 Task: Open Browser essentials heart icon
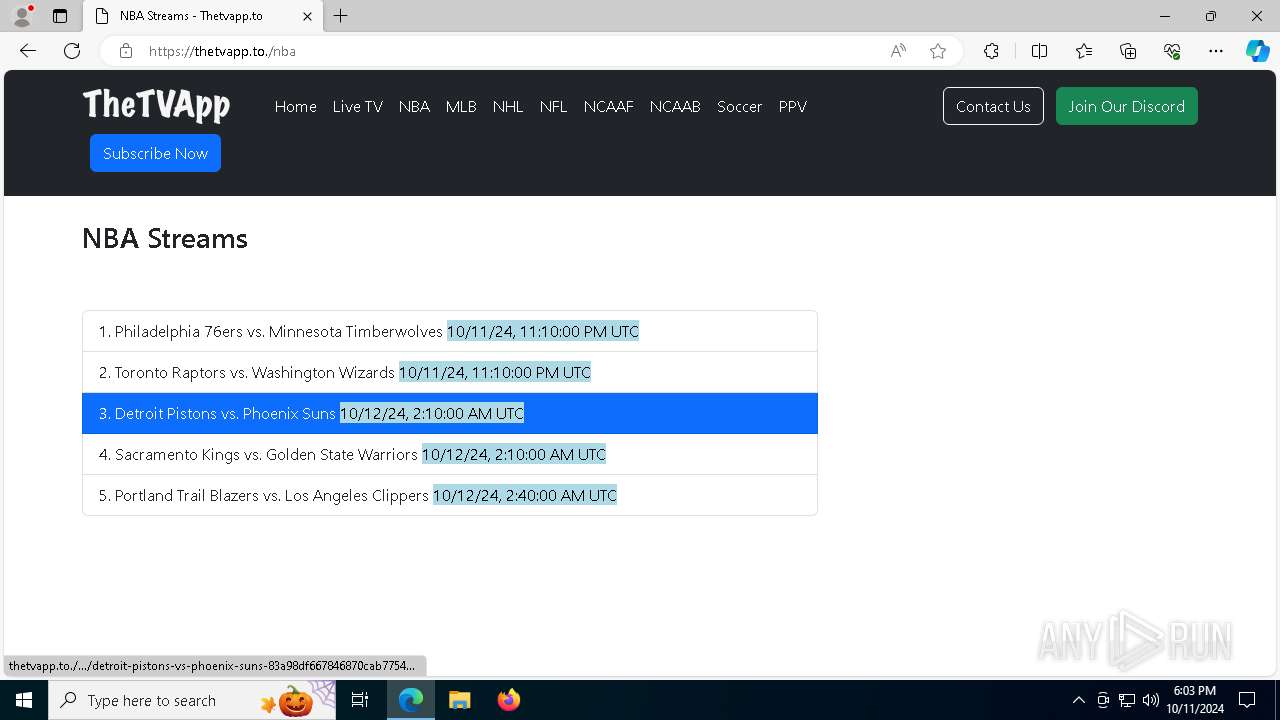click(x=1172, y=51)
